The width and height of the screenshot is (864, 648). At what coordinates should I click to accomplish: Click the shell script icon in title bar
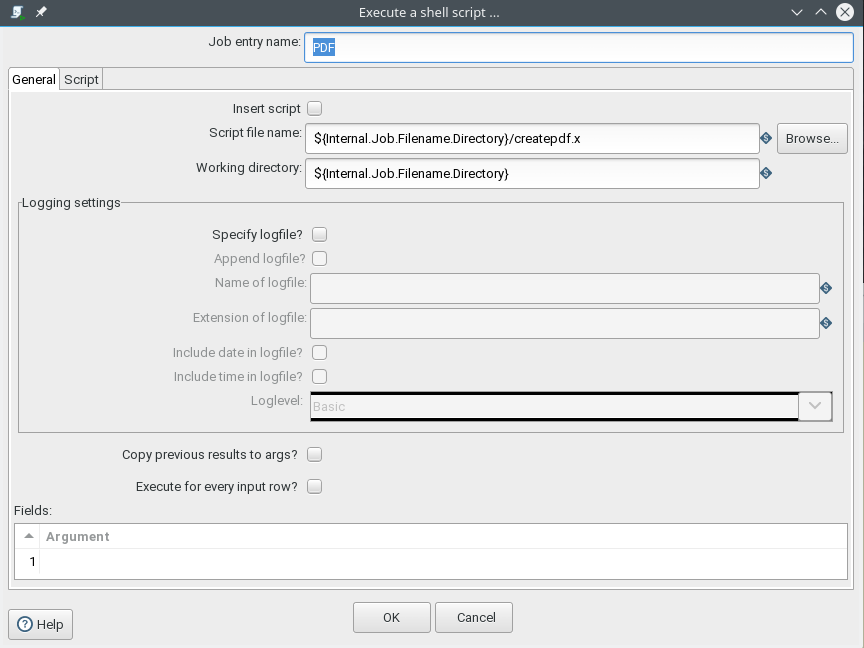18,12
